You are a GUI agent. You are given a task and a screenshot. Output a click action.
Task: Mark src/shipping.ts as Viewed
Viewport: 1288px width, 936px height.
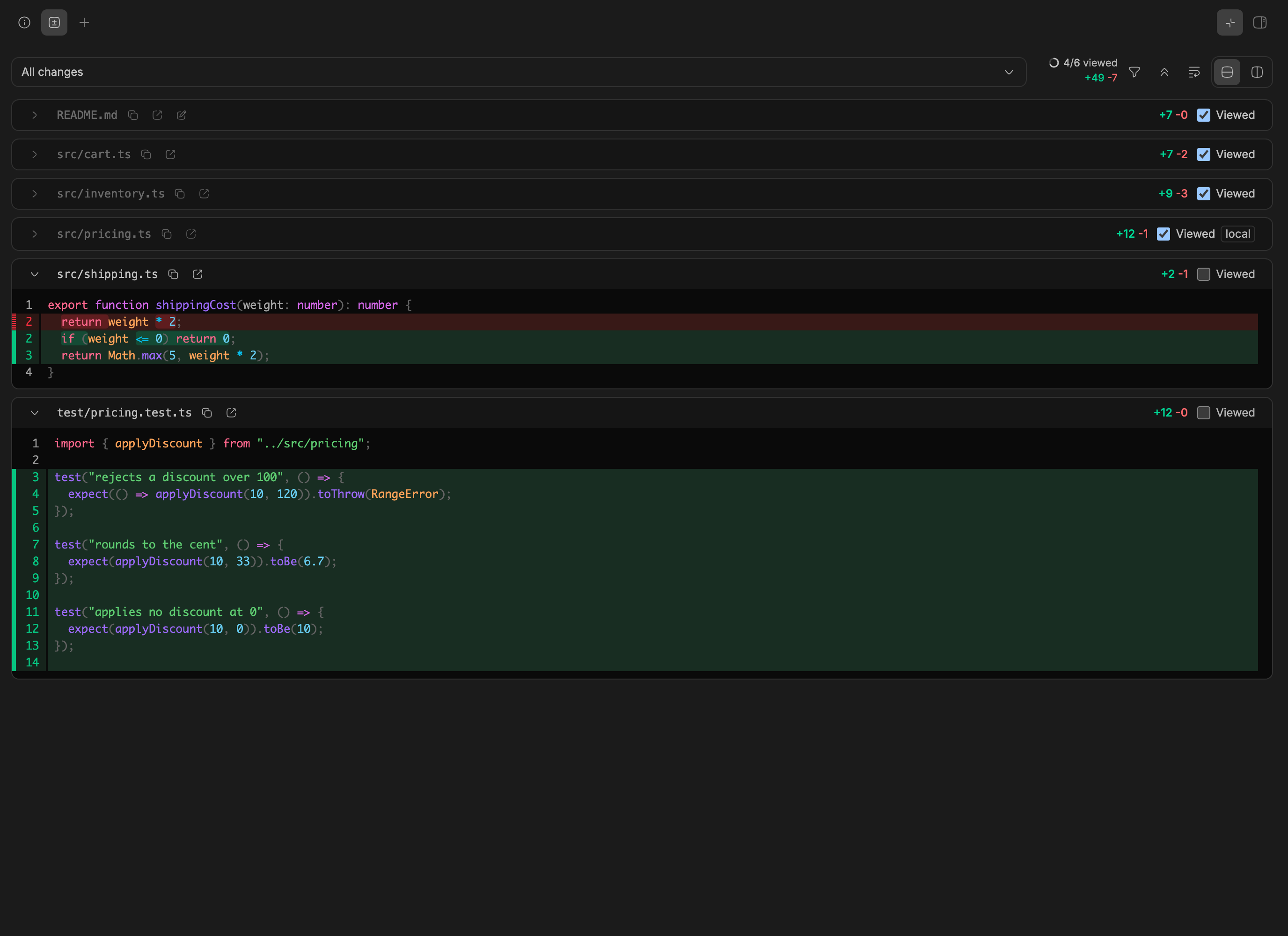click(x=1203, y=274)
